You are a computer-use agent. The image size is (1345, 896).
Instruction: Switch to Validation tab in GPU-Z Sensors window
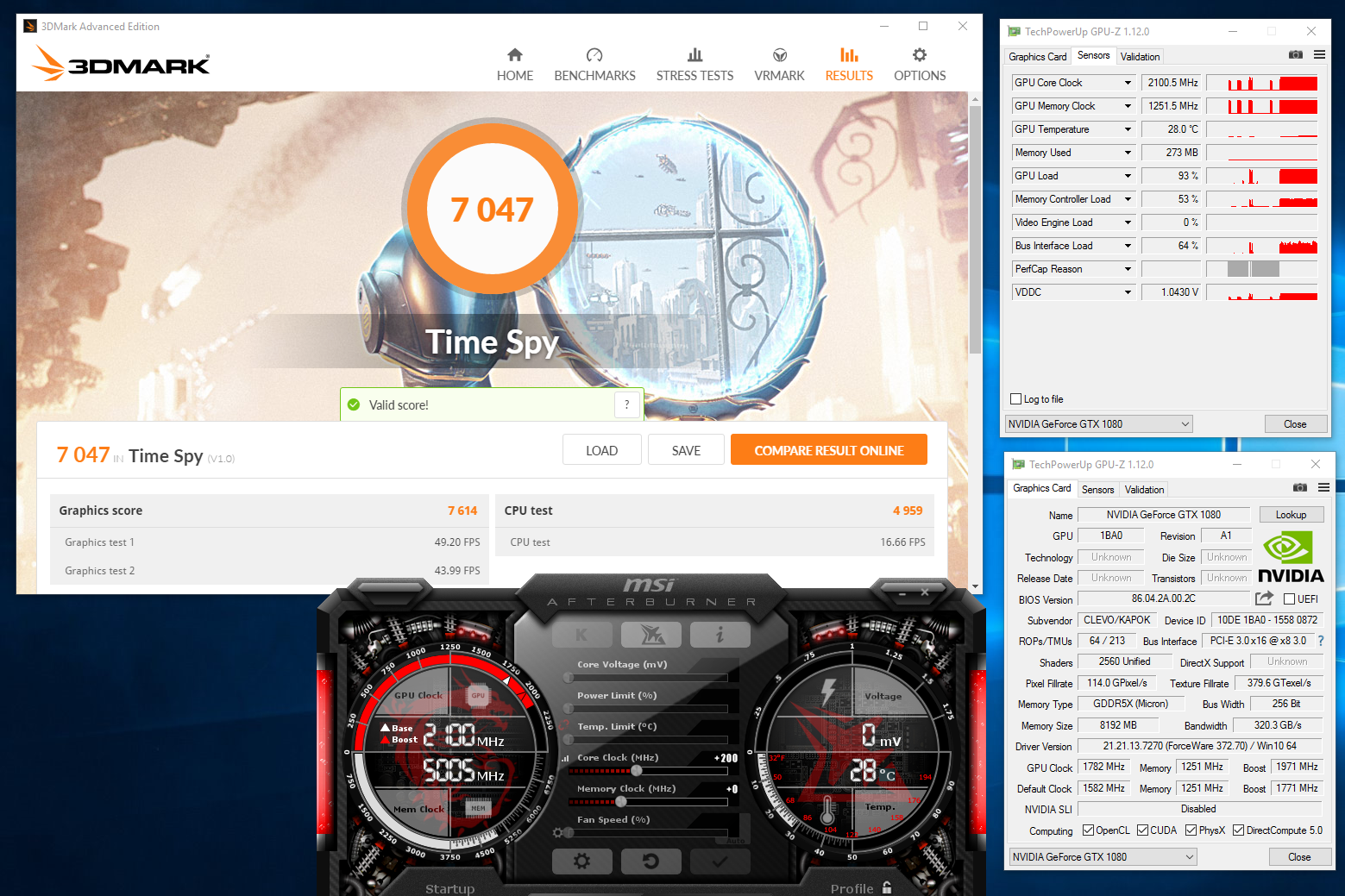(x=1140, y=57)
